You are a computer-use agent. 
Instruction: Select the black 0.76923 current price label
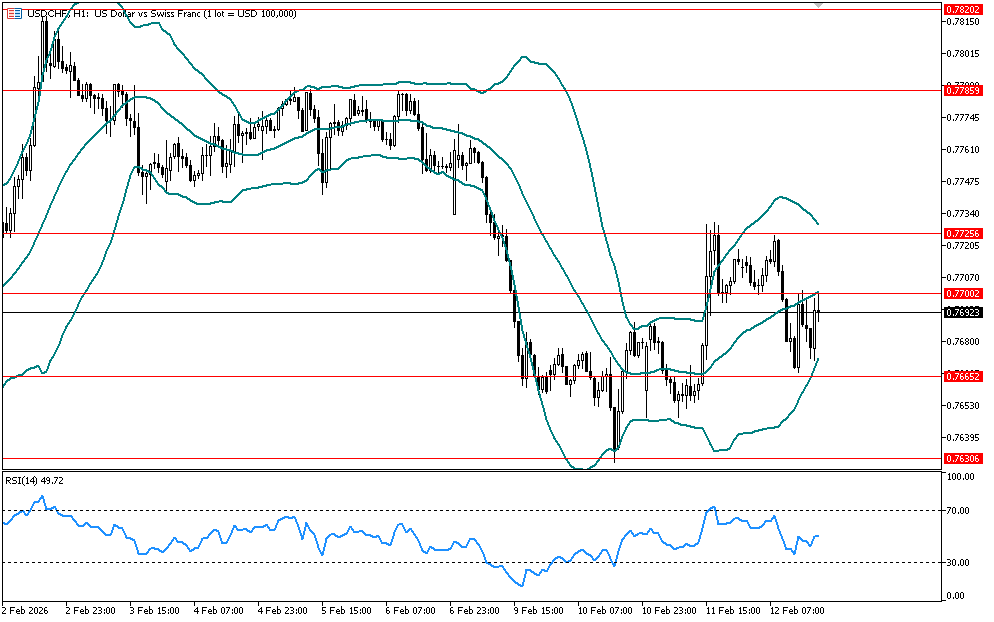[963, 312]
